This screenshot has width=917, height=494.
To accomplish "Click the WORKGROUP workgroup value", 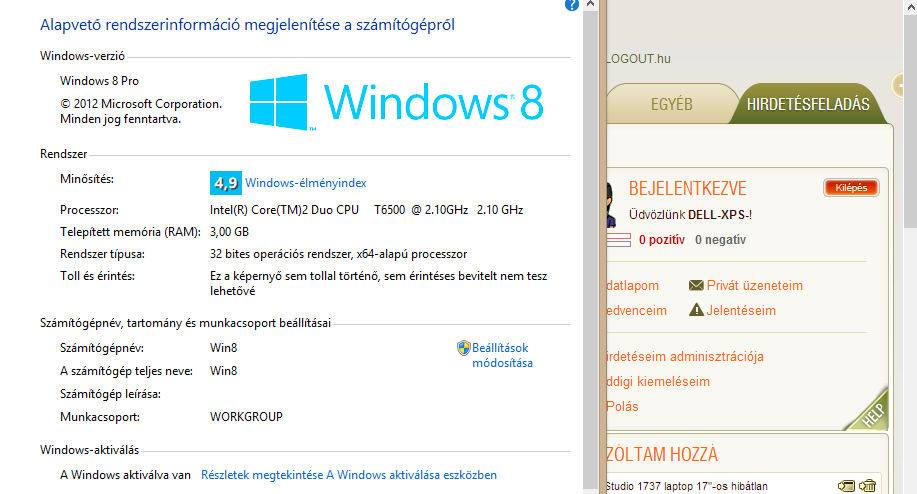I will click(x=246, y=417).
